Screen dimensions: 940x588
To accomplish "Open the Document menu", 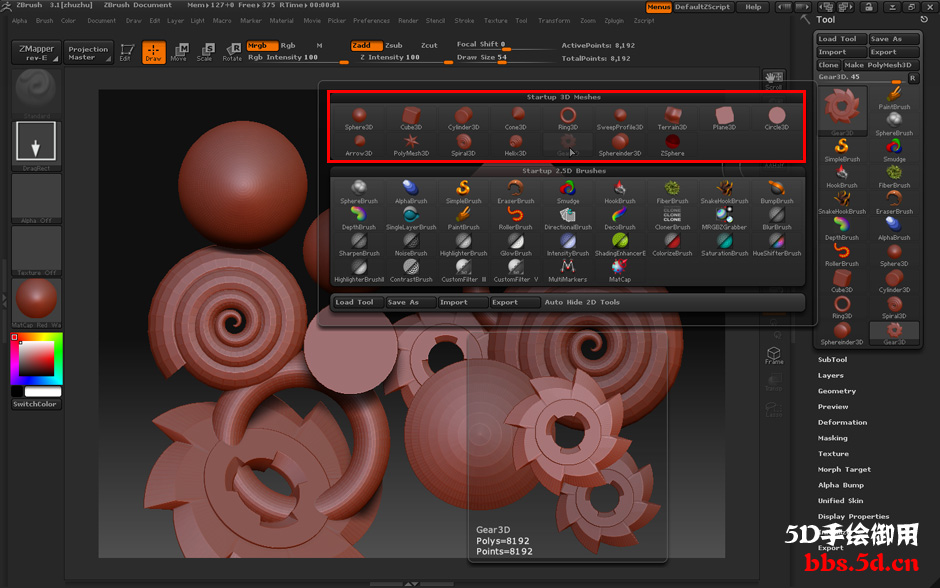I will click(x=101, y=20).
